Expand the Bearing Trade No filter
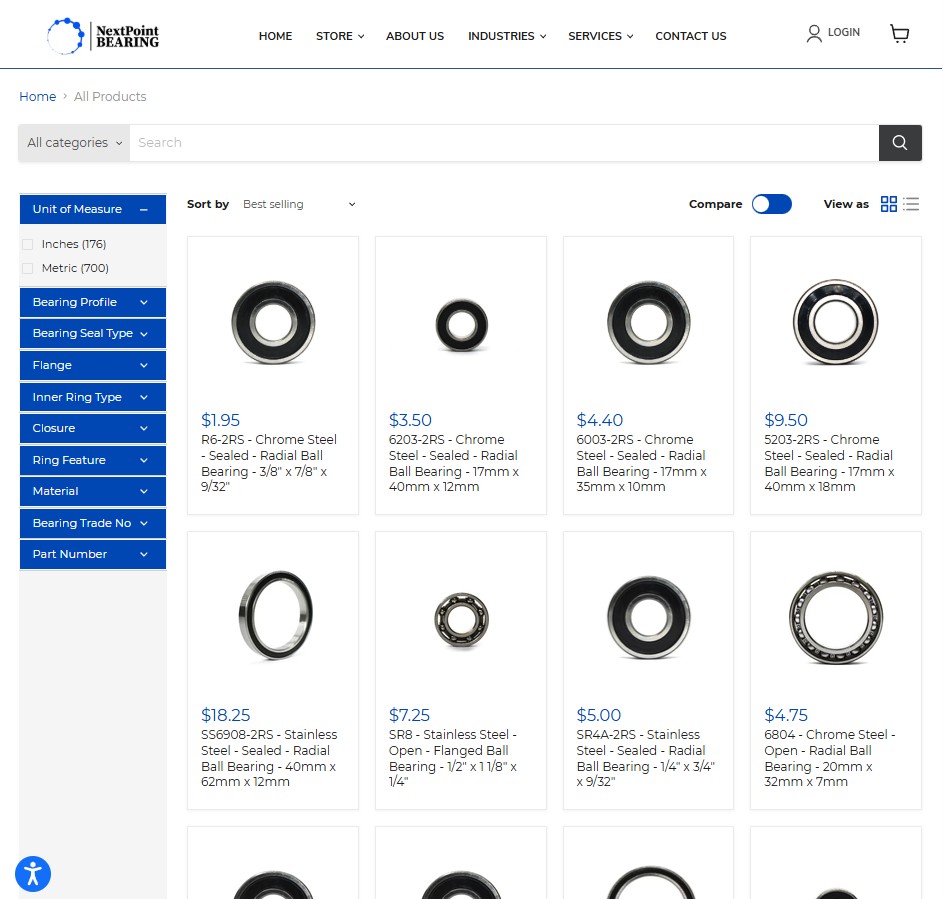The height and width of the screenshot is (899, 943). (93, 523)
